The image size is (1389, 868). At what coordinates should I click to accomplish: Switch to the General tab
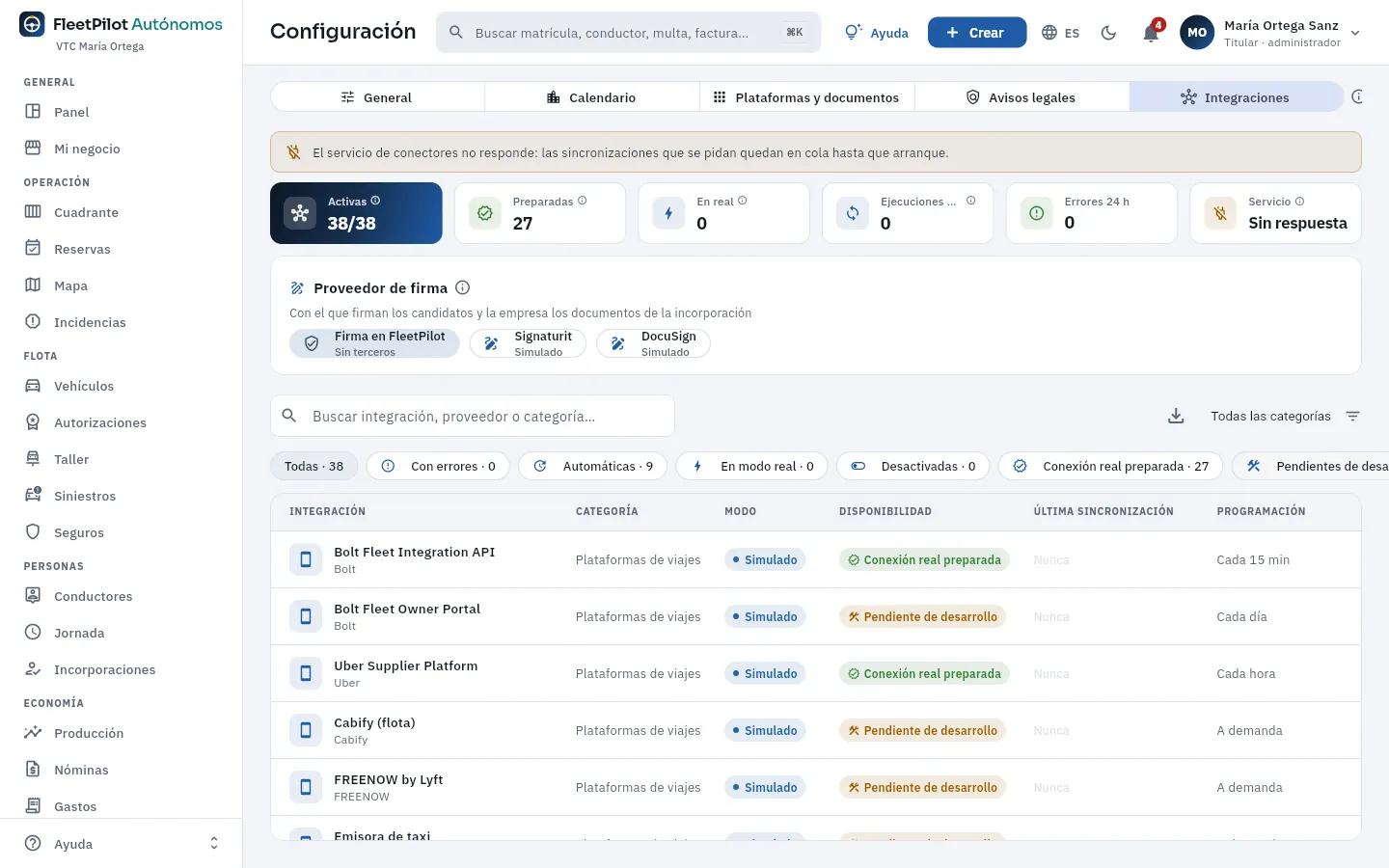[377, 96]
